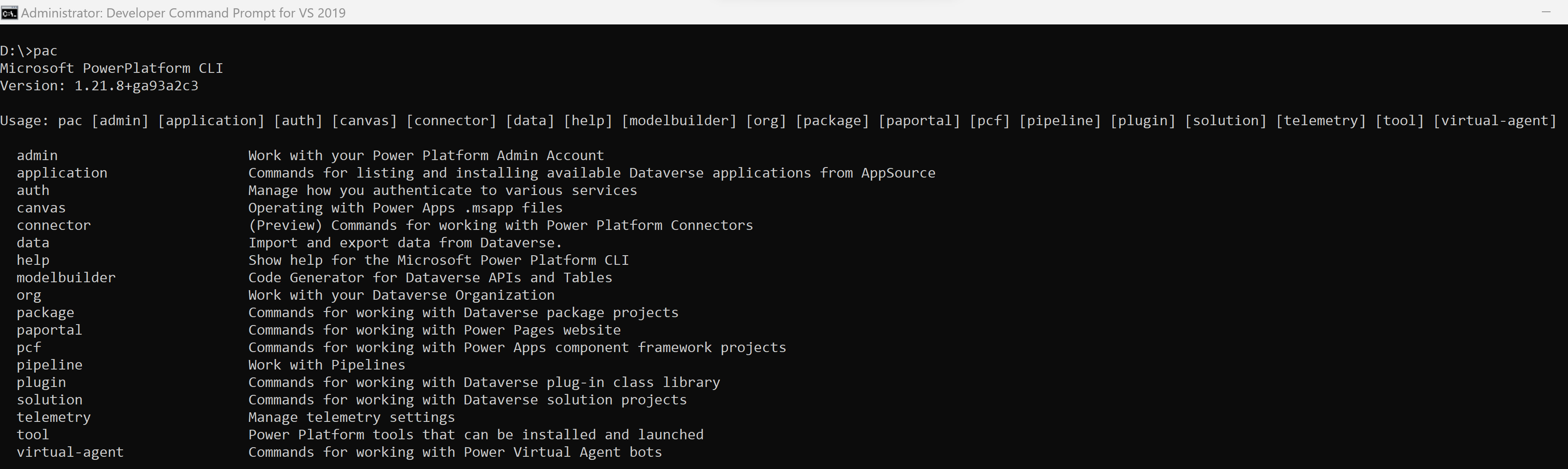
Task: Select the 'application' command name
Action: click(62, 173)
